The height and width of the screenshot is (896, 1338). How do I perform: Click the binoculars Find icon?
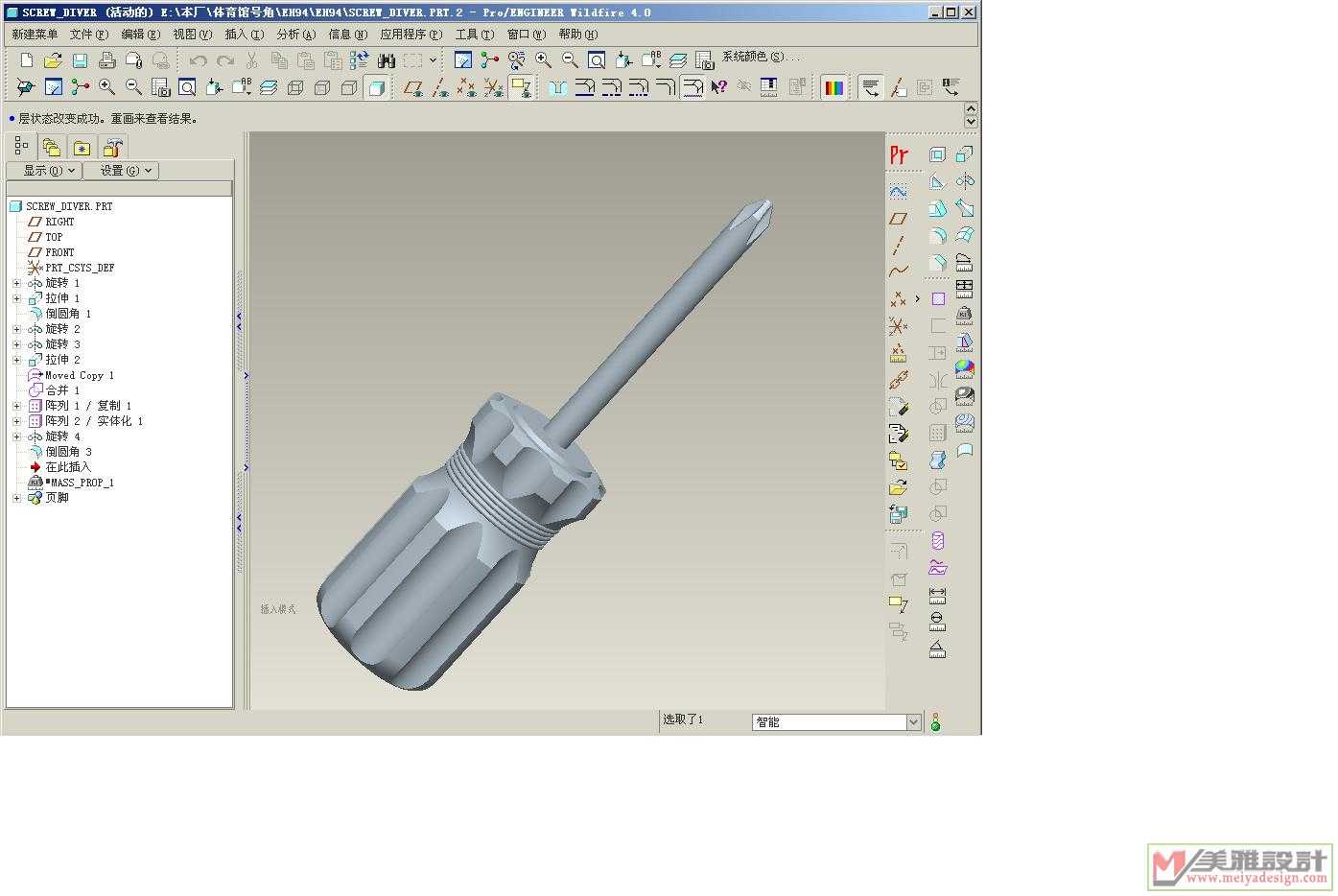387,60
